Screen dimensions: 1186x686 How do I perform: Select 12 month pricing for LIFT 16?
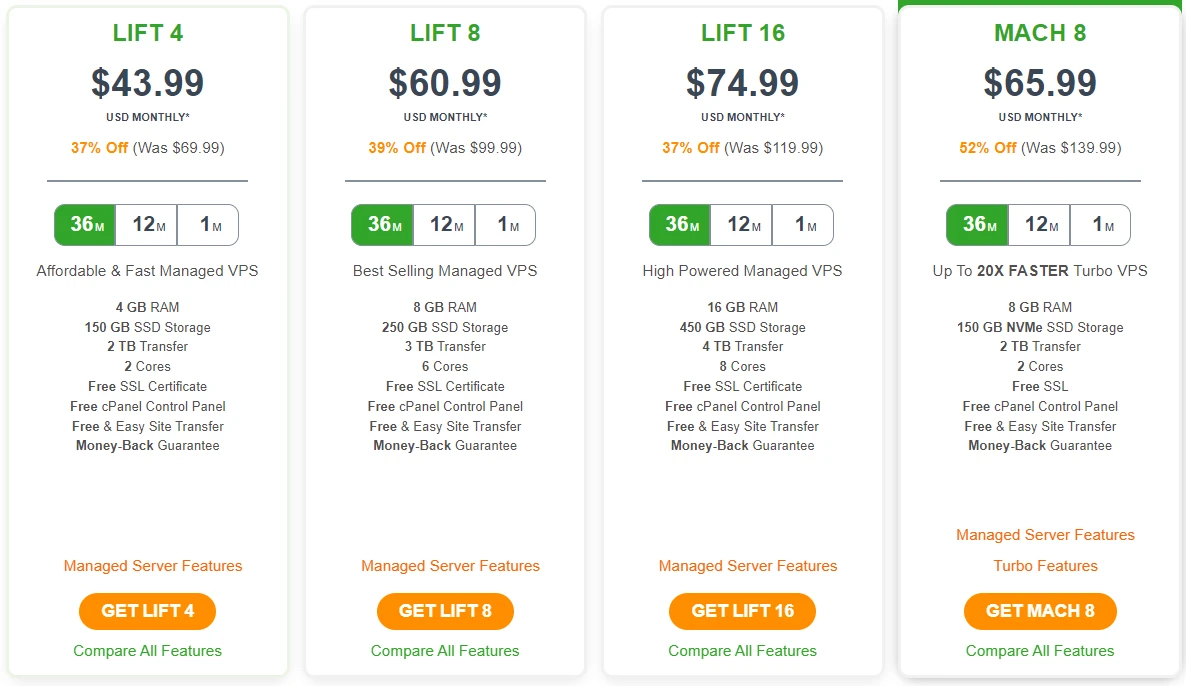click(741, 225)
